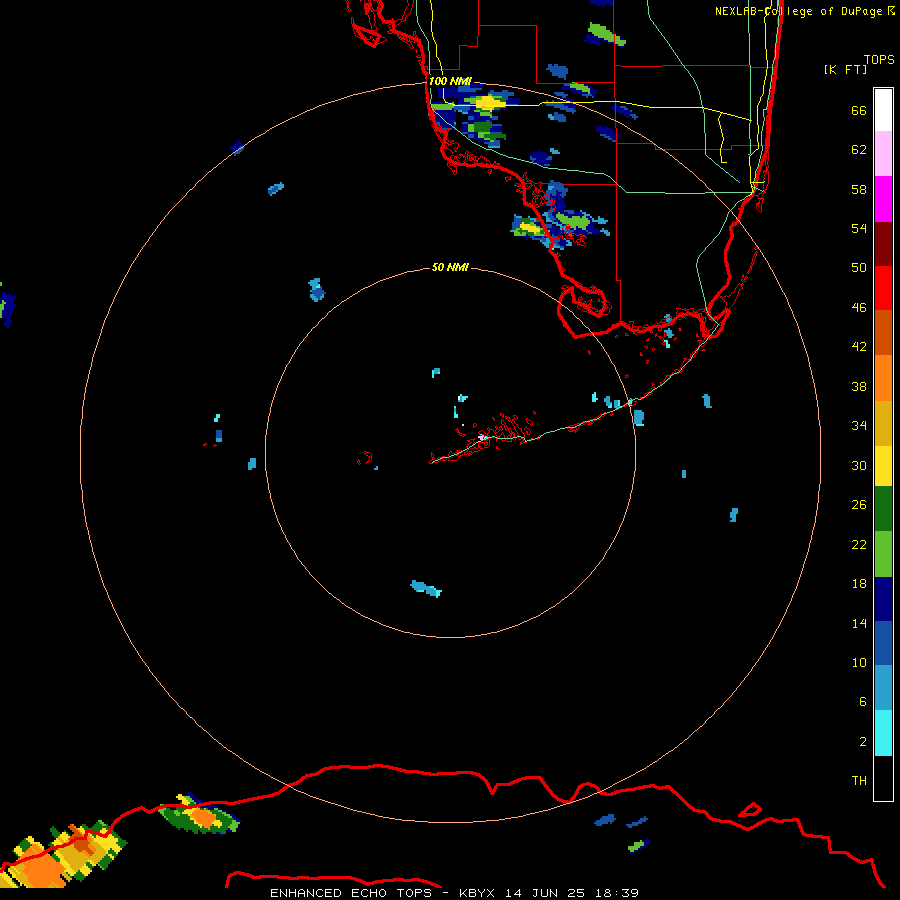This screenshot has width=900, height=900.
Task: Click the 18:39 time stamp
Action: click(x=618, y=893)
